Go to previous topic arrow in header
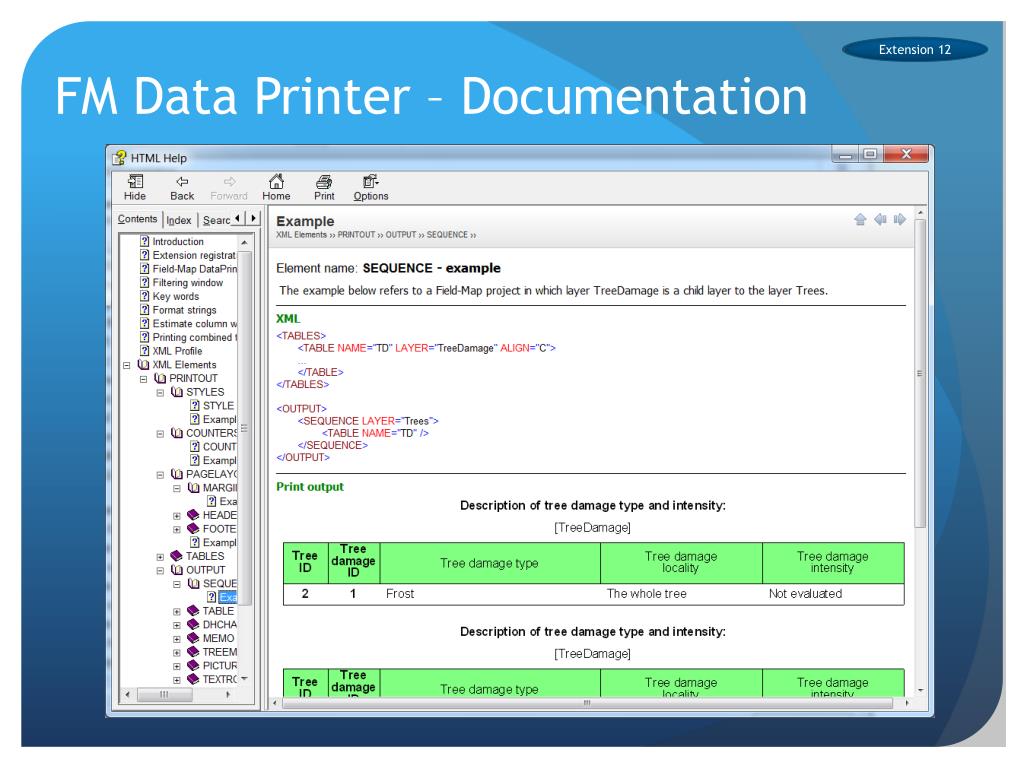The width and height of the screenshot is (1024, 768). tap(880, 219)
